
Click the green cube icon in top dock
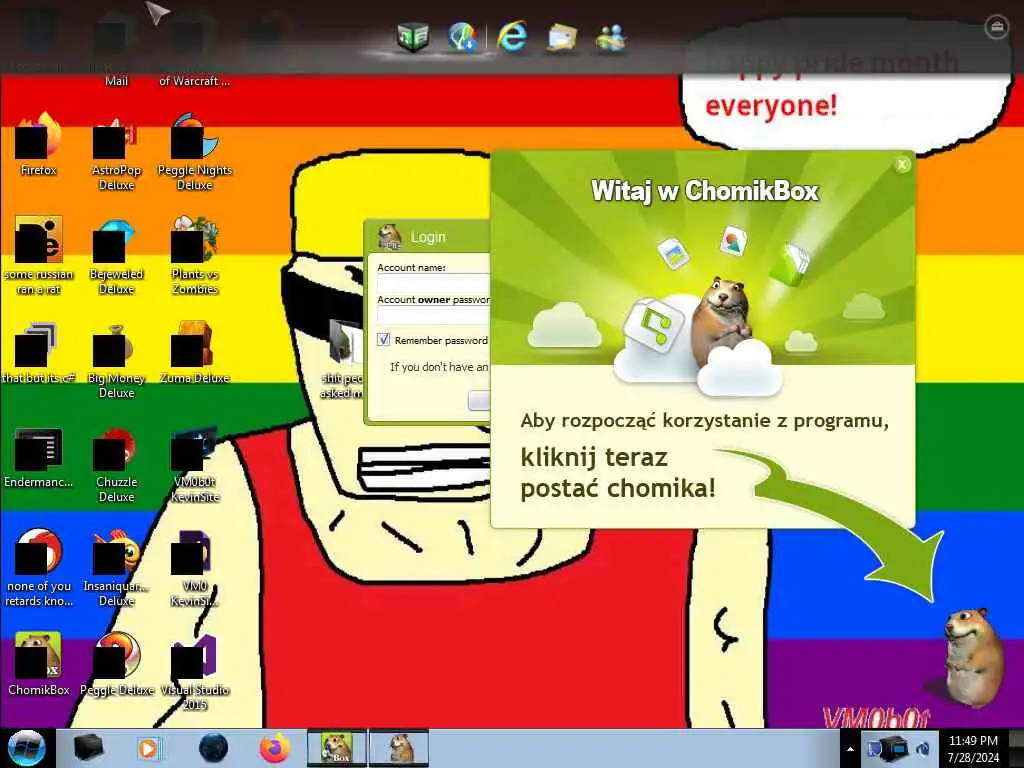pyautogui.click(x=413, y=37)
